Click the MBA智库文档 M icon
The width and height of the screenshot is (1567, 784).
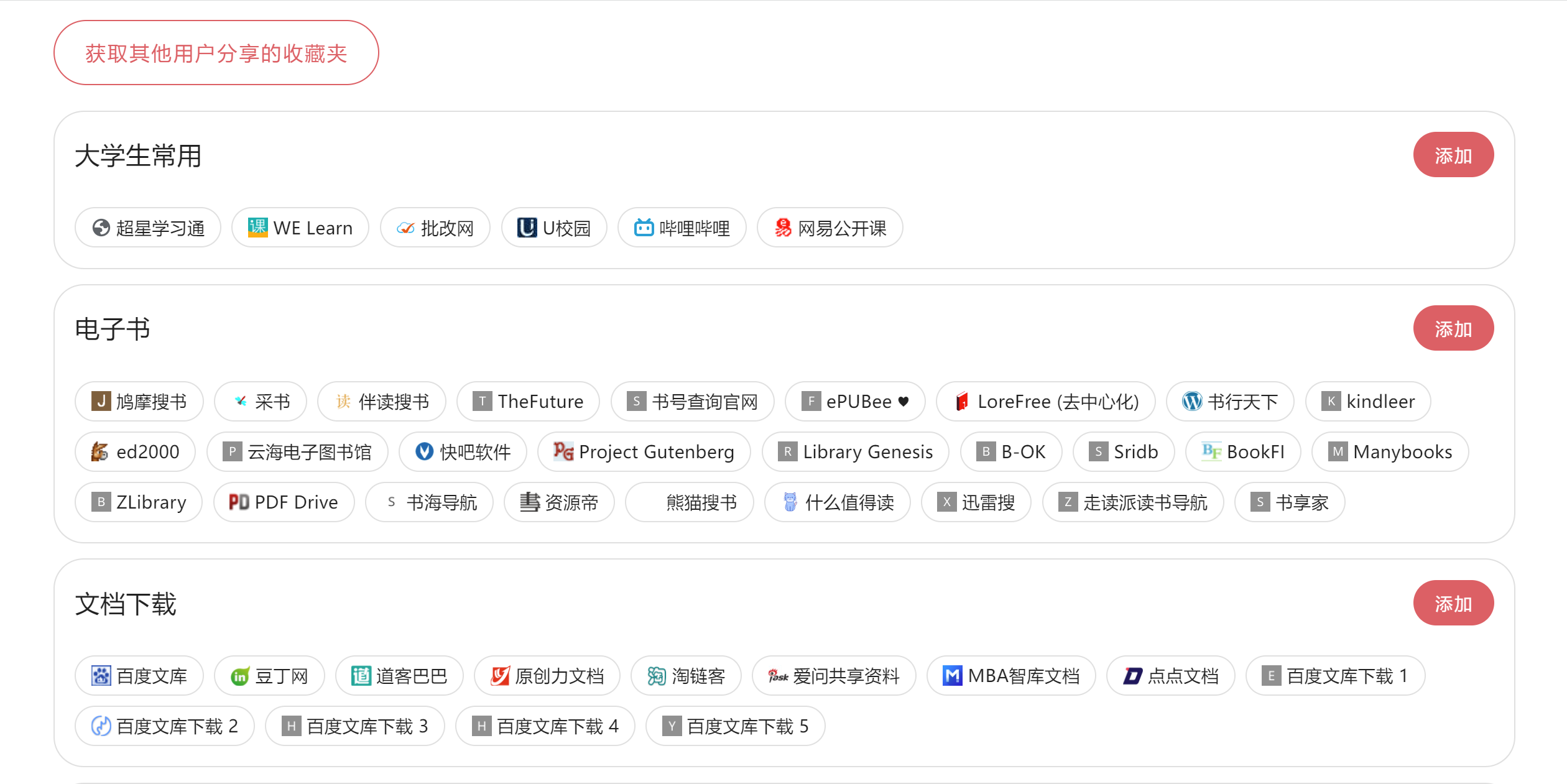(952, 676)
